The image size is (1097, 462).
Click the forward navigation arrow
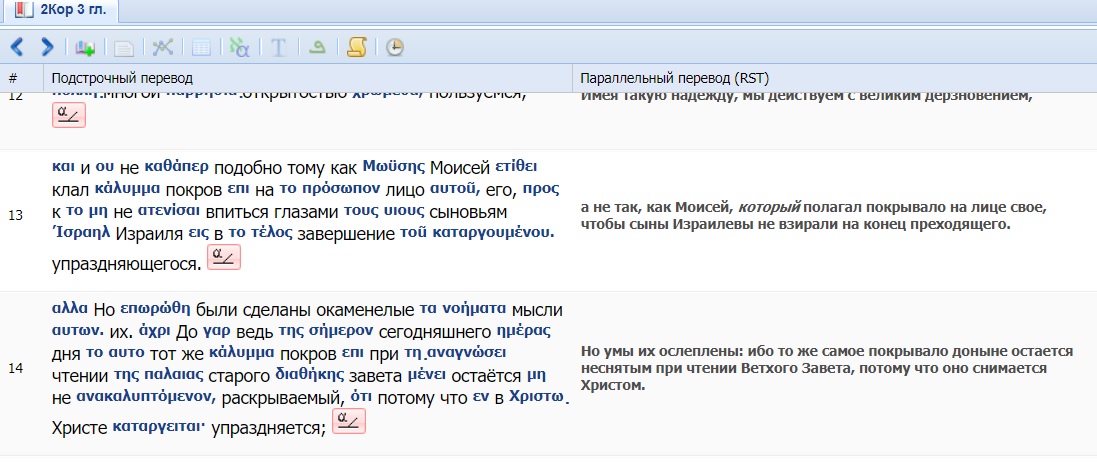[x=46, y=47]
